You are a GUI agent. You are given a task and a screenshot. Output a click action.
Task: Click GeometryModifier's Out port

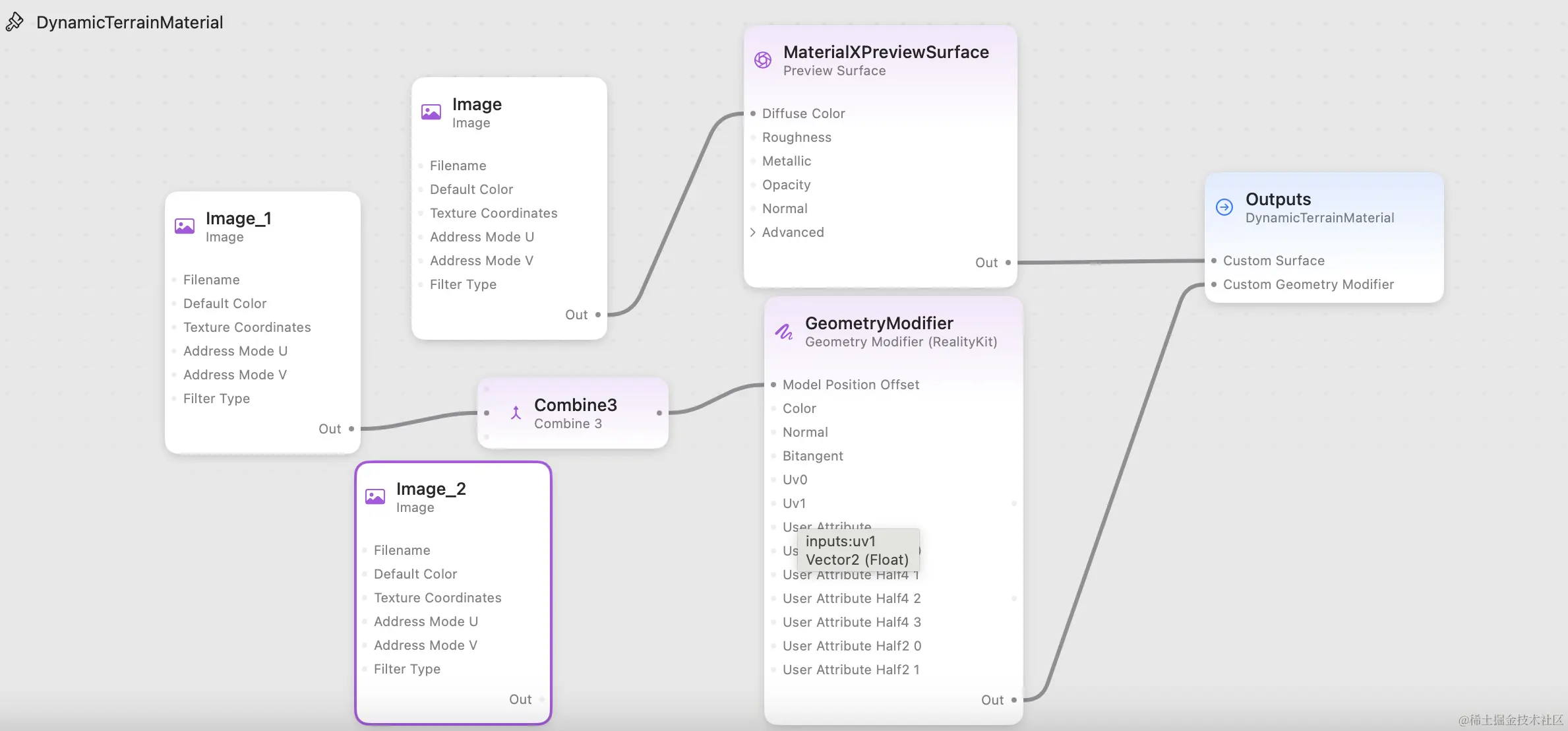tap(1014, 700)
